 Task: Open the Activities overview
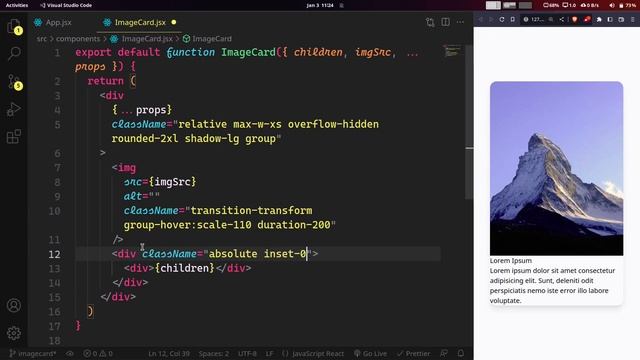pyautogui.click(x=17, y=5)
